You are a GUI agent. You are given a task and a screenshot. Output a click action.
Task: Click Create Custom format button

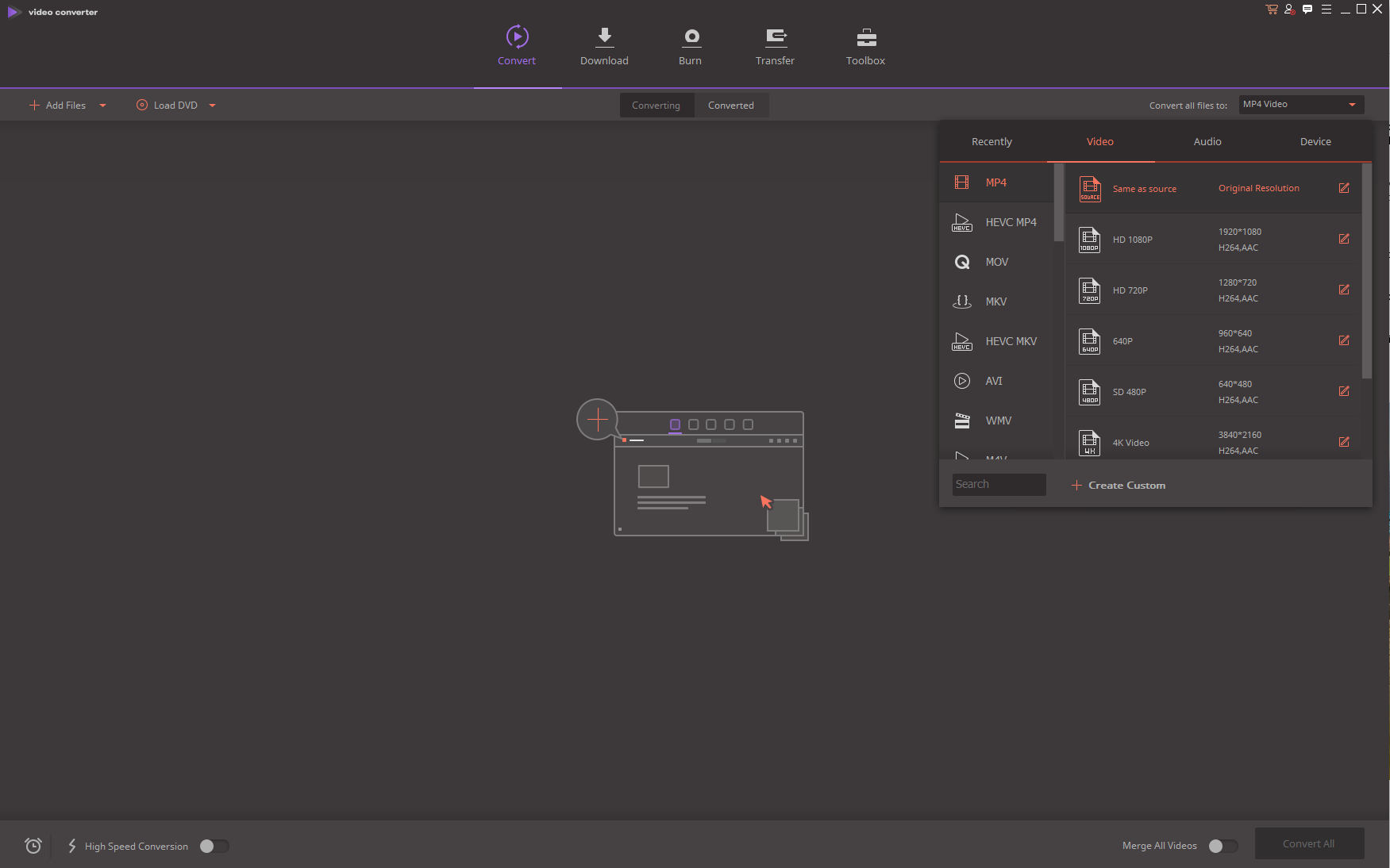coord(1119,485)
